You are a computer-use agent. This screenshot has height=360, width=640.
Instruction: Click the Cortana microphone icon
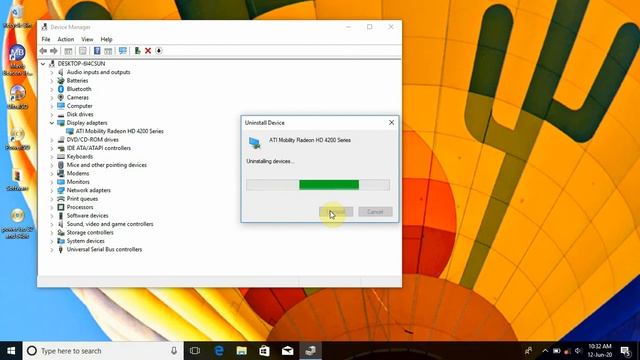174,351
